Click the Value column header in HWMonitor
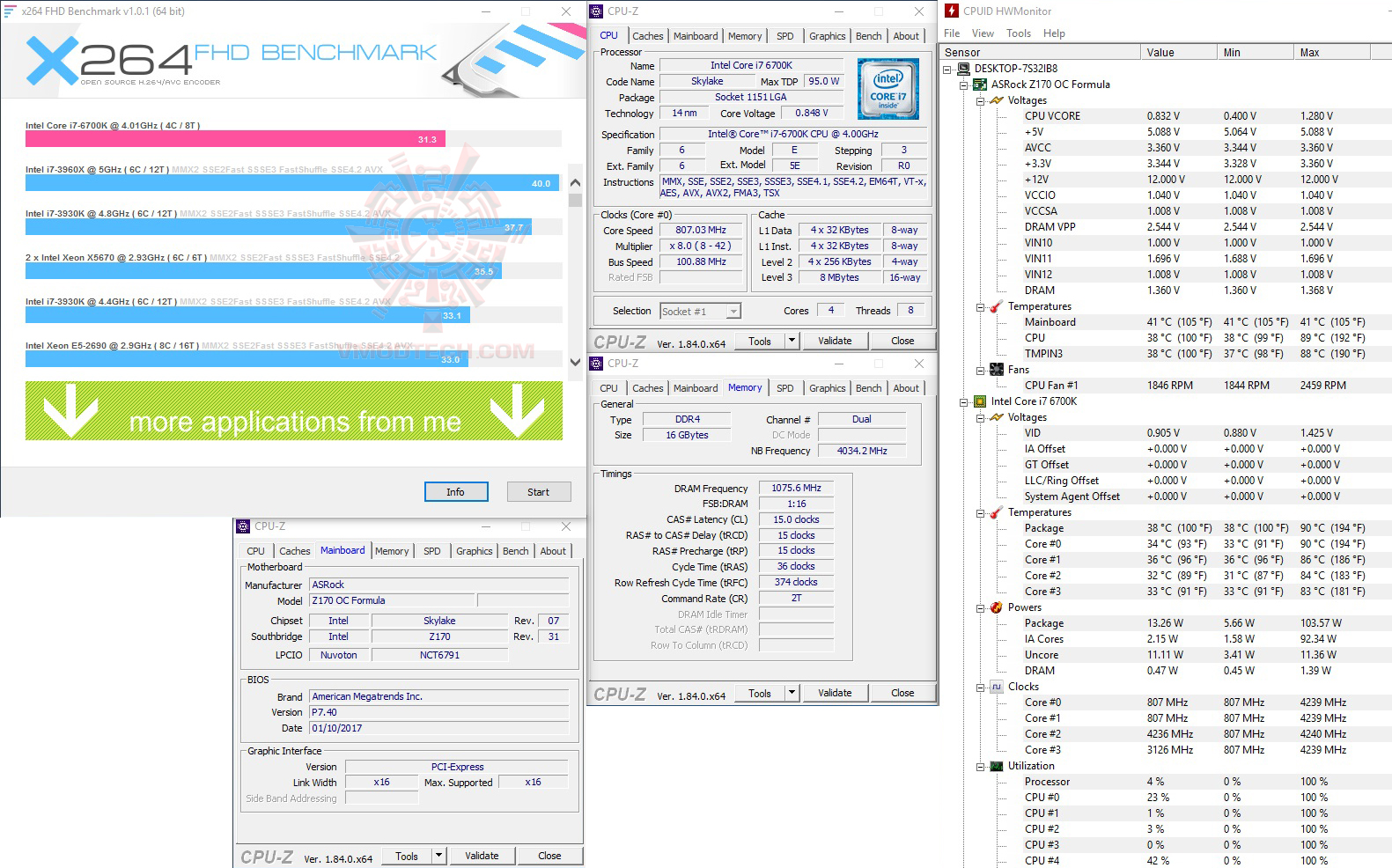The width and height of the screenshot is (1392, 868). coord(1178,53)
